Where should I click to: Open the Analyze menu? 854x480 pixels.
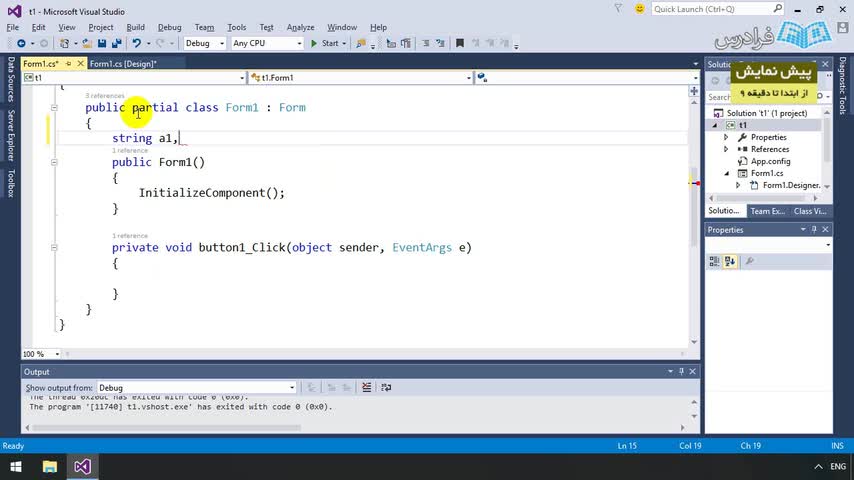[x=300, y=27]
